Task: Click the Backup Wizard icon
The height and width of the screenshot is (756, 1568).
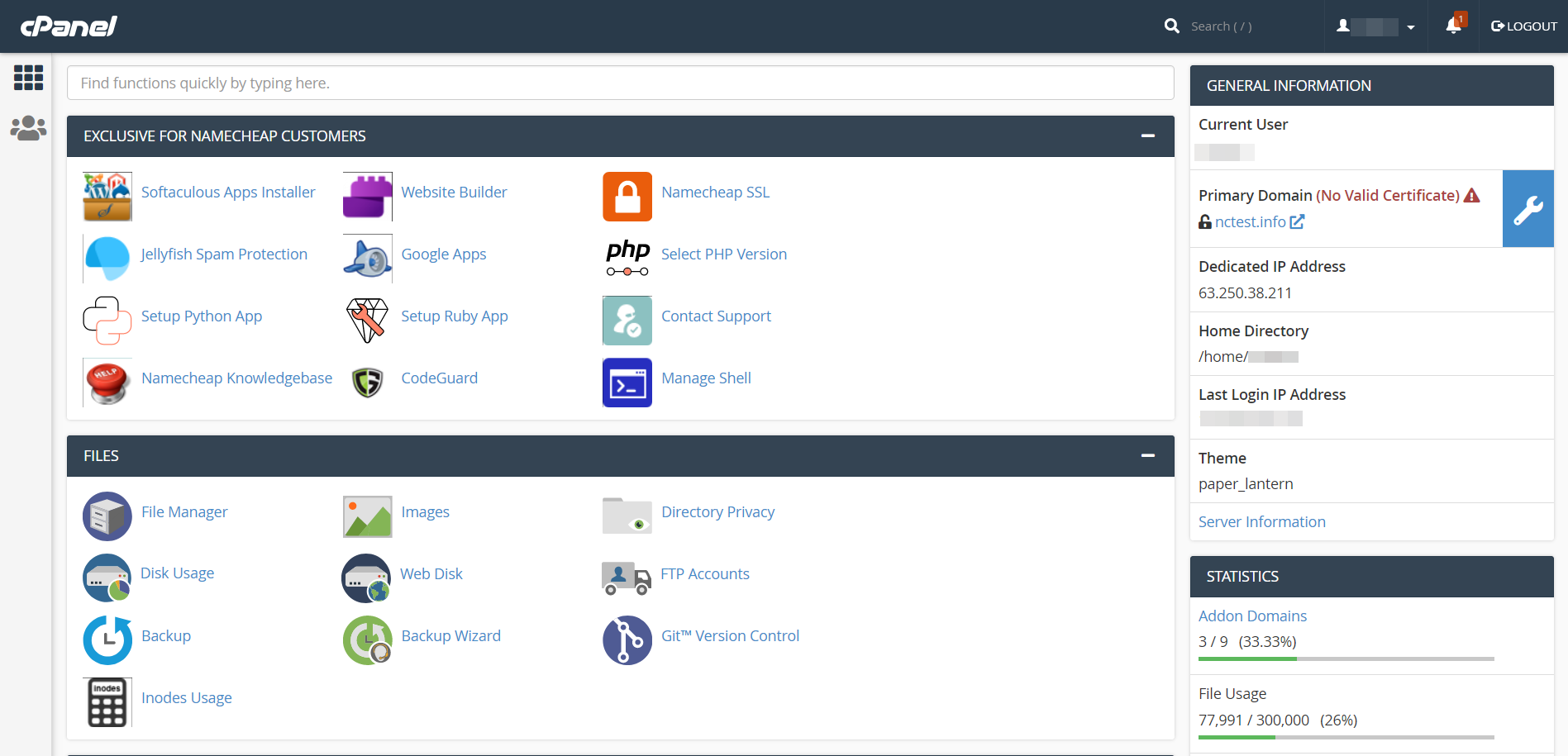Action: click(x=368, y=640)
